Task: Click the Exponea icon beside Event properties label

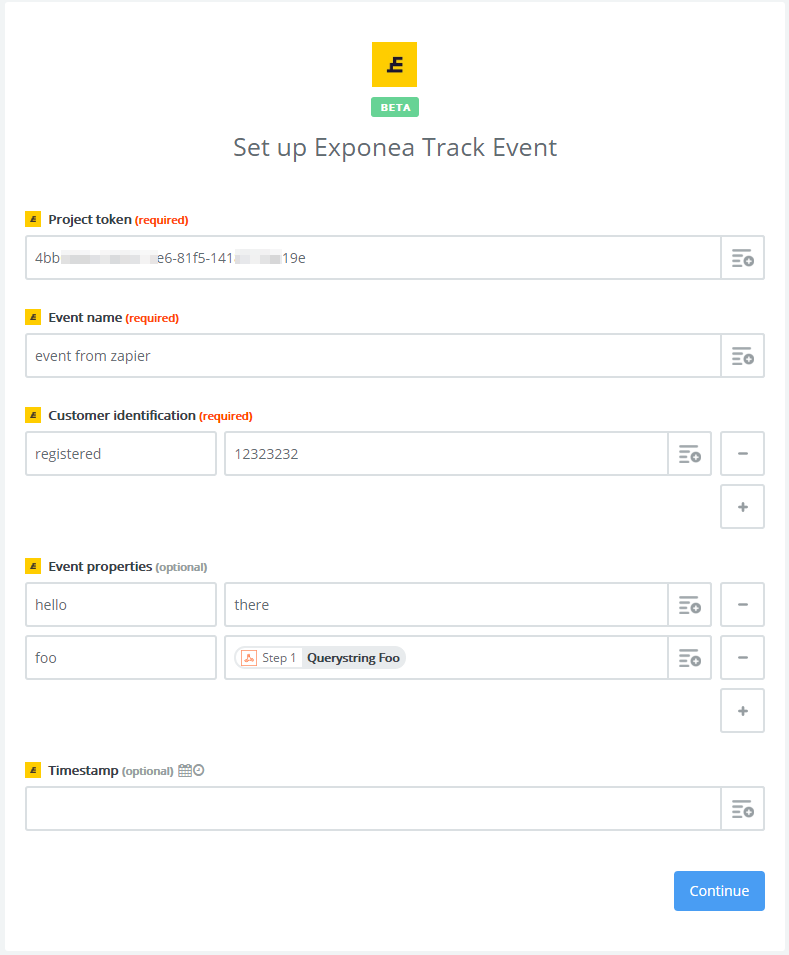Action: tap(33, 566)
